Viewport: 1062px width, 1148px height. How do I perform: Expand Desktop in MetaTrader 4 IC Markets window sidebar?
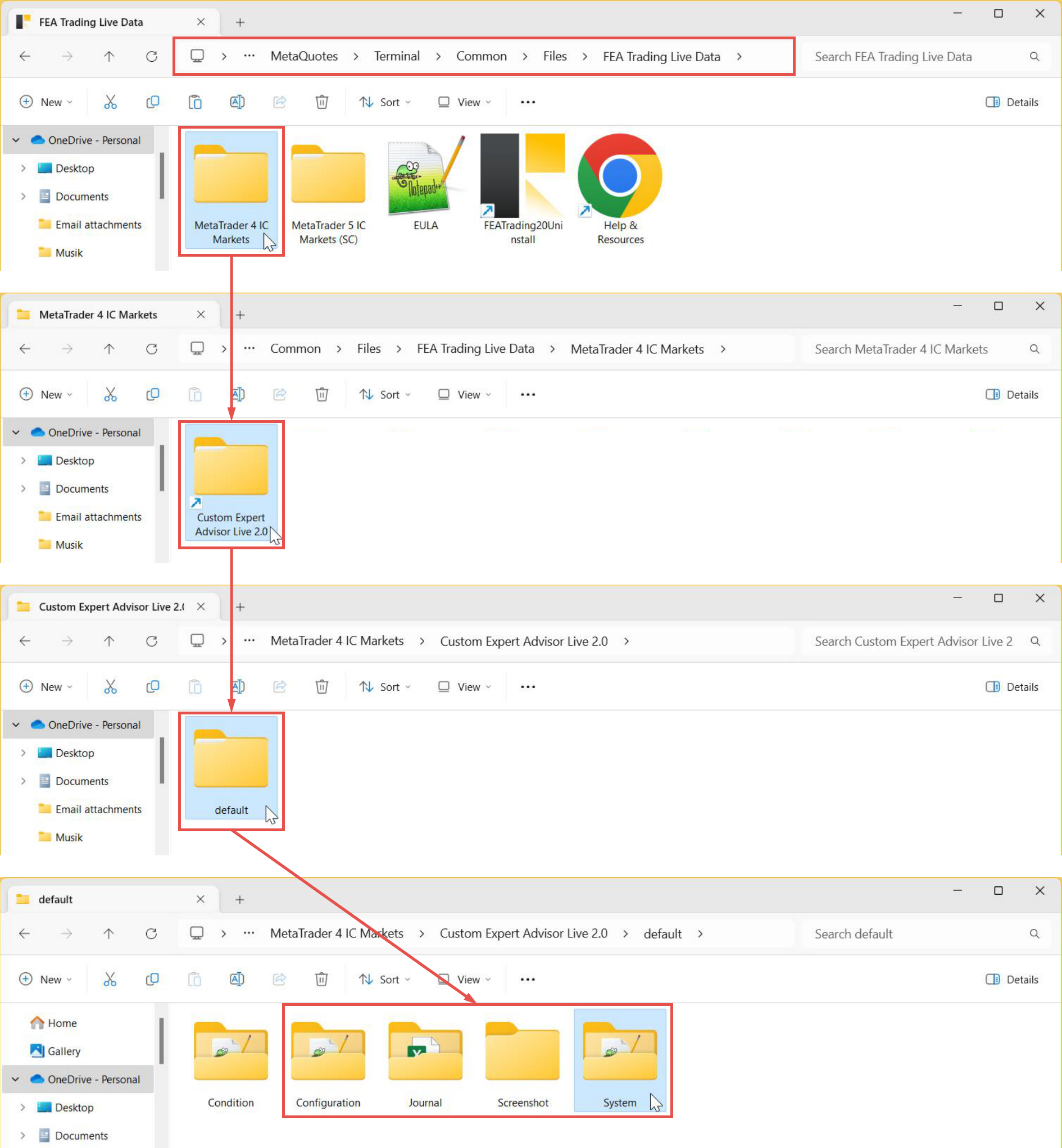pos(23,461)
